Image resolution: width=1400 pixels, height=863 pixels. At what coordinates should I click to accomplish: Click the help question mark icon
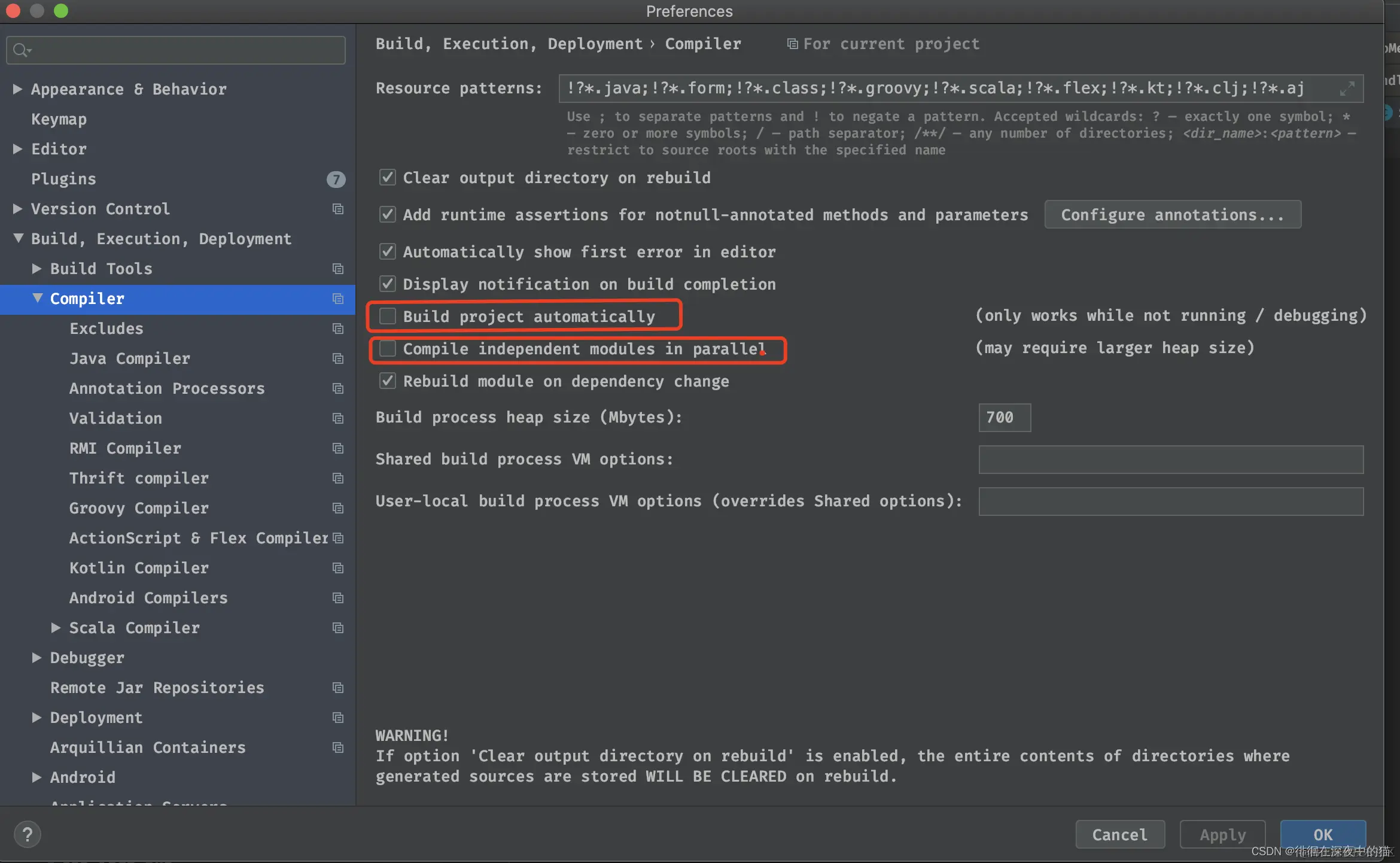pos(27,834)
